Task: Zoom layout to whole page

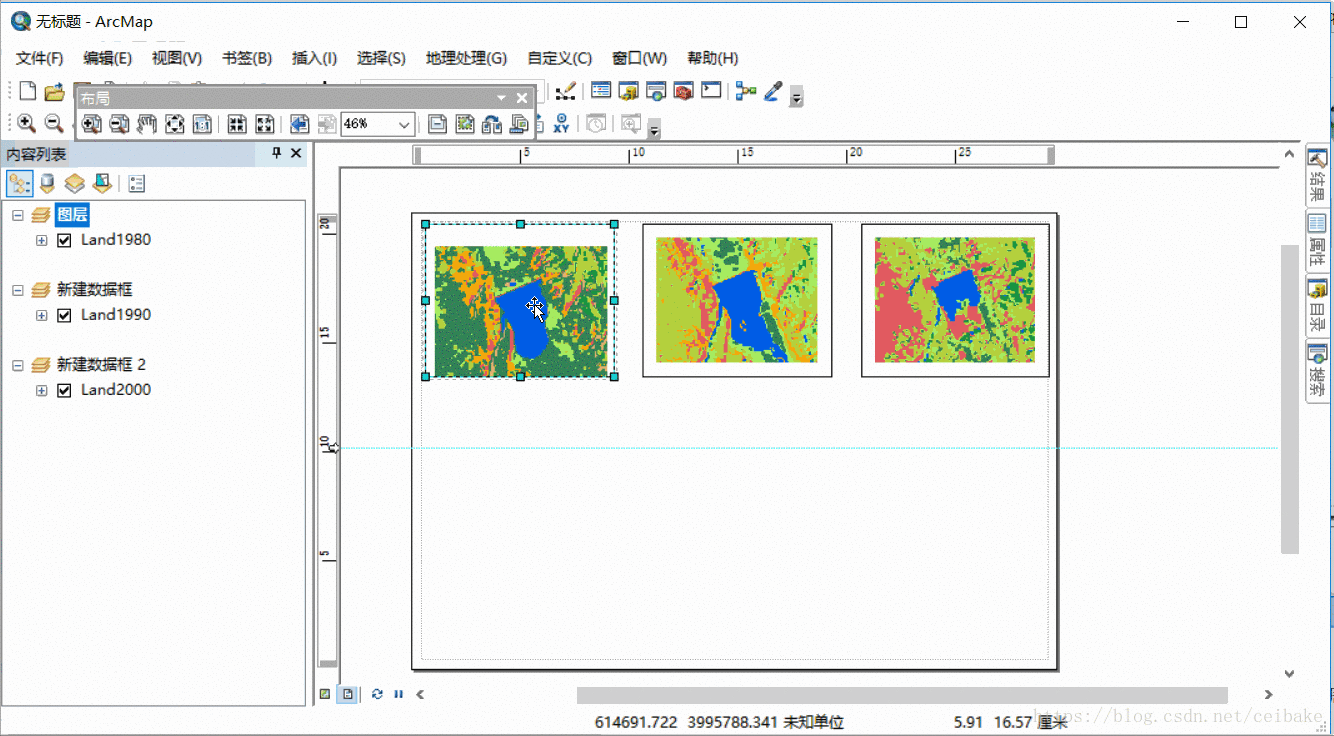Action: pyautogui.click(x=175, y=124)
